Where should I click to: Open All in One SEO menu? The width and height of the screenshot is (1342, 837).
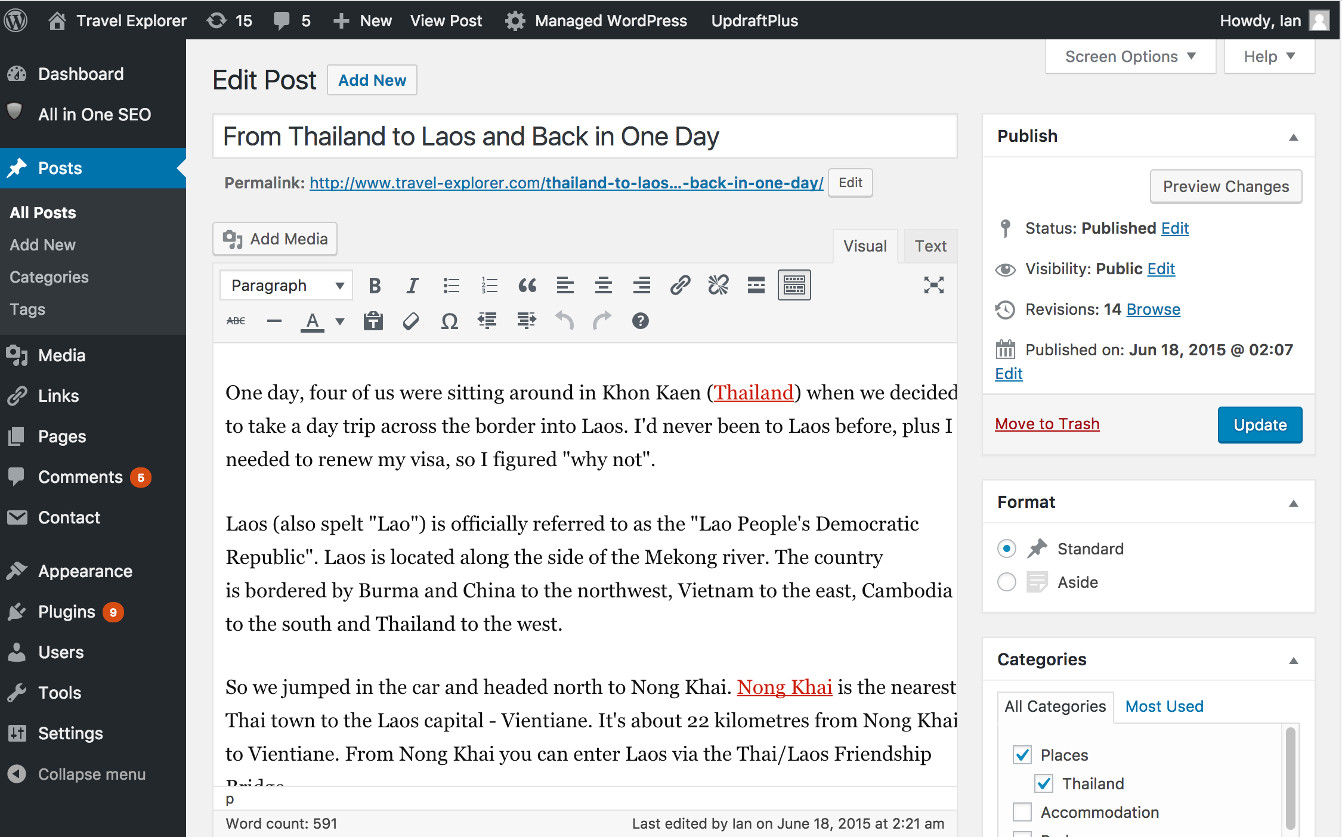93,114
